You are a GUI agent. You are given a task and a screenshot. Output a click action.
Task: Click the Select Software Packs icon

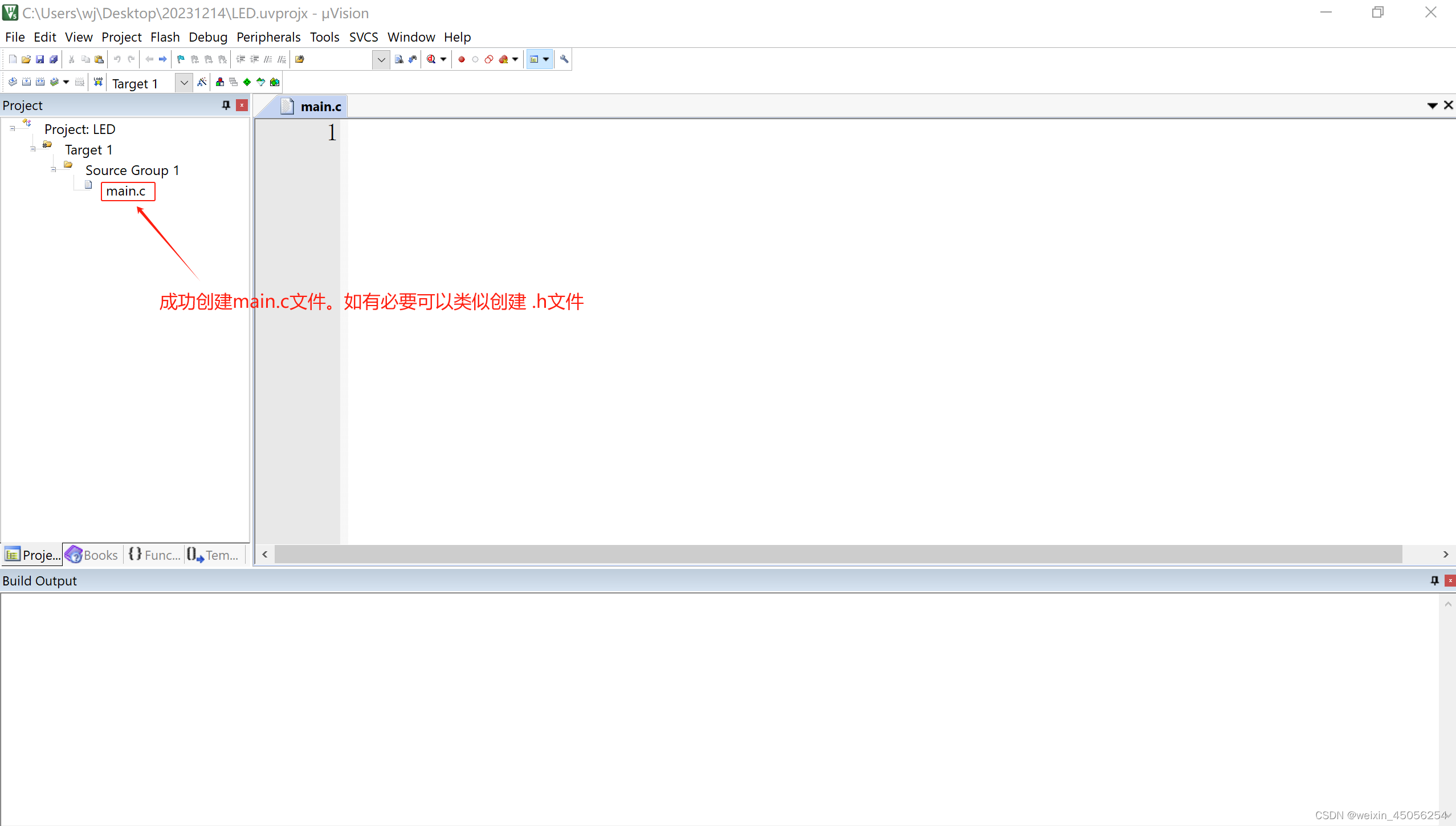(261, 82)
